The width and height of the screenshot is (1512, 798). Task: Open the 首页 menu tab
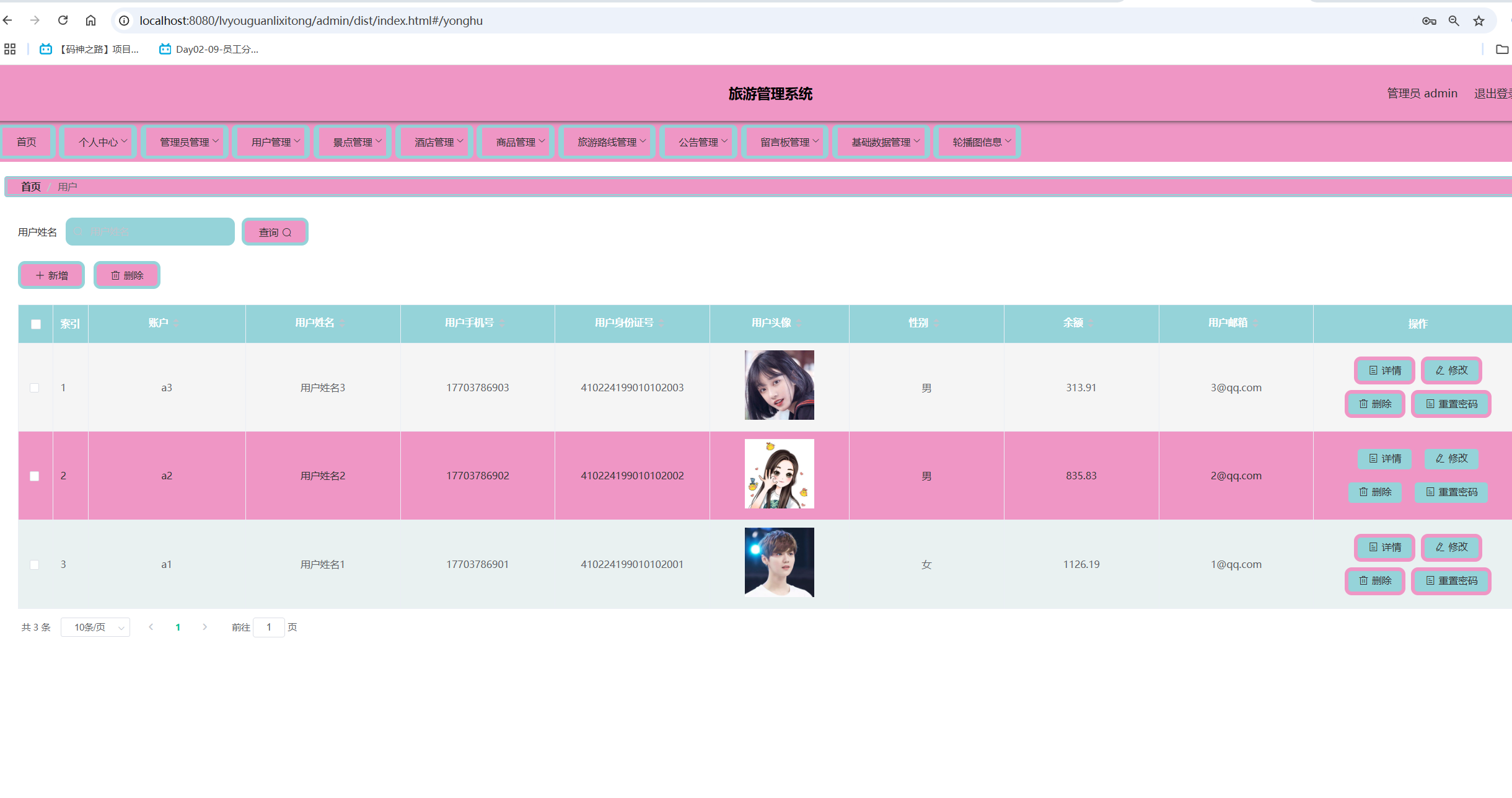pyautogui.click(x=27, y=142)
